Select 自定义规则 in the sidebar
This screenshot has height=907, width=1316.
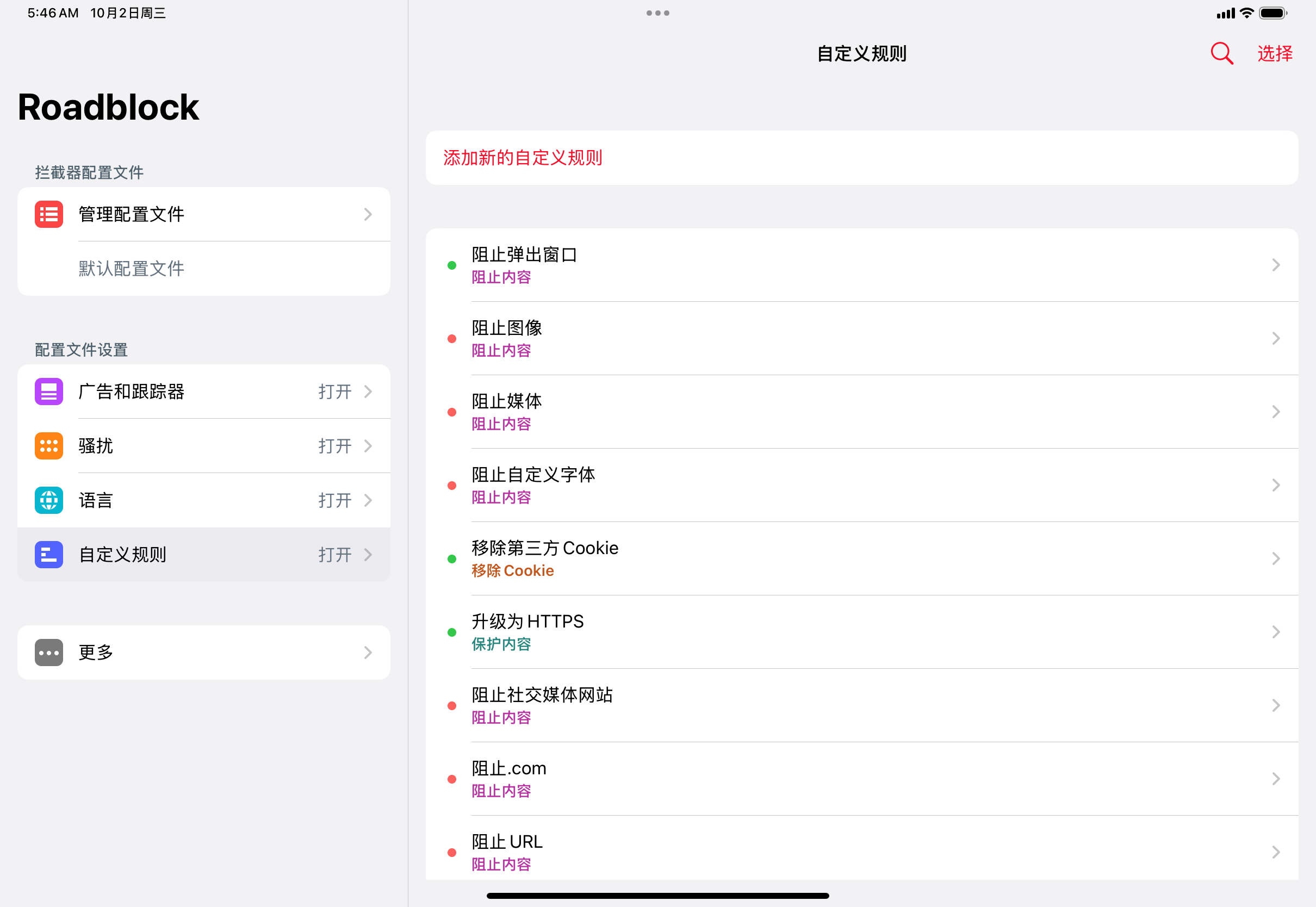tap(203, 555)
